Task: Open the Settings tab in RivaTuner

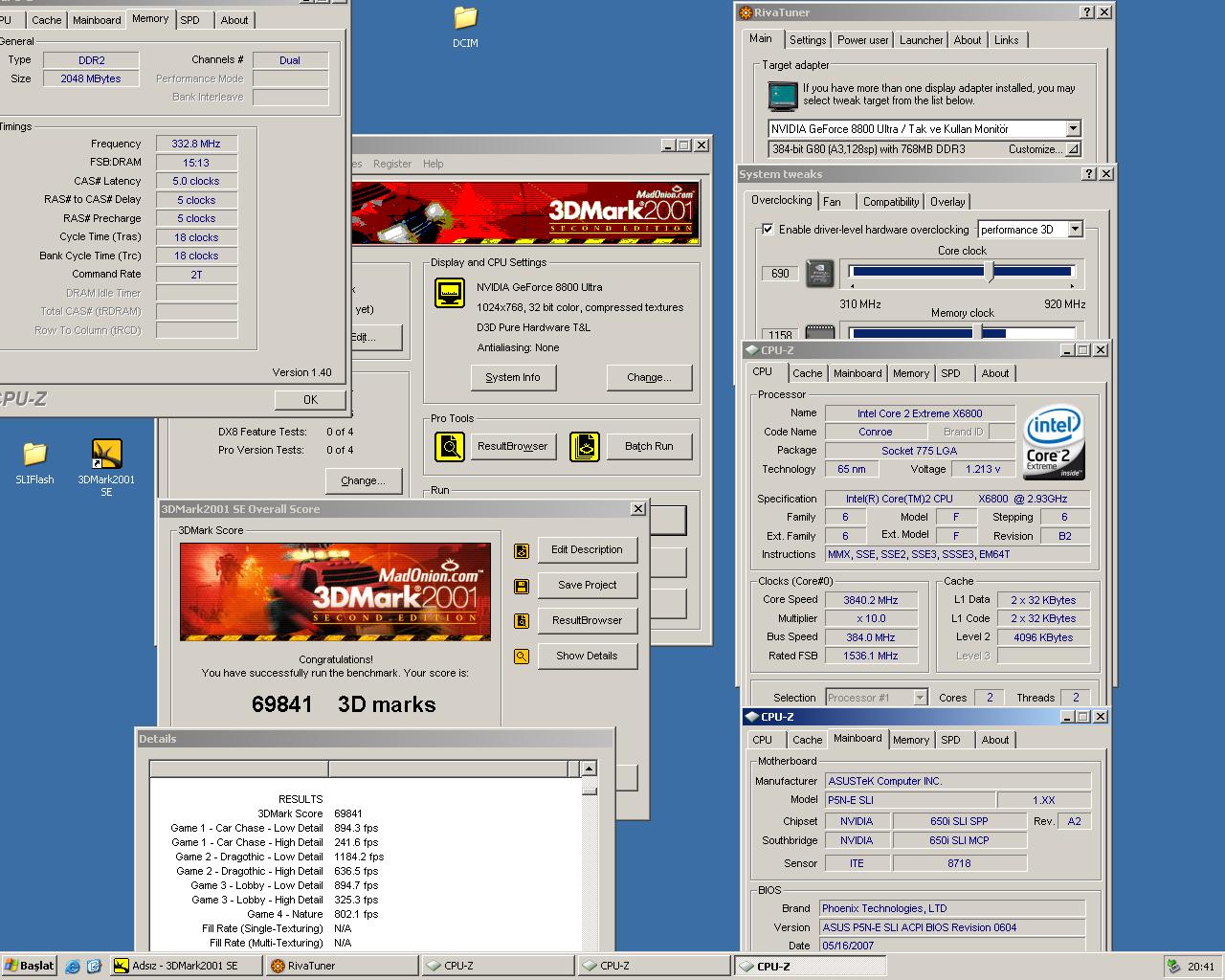Action: 808,40
